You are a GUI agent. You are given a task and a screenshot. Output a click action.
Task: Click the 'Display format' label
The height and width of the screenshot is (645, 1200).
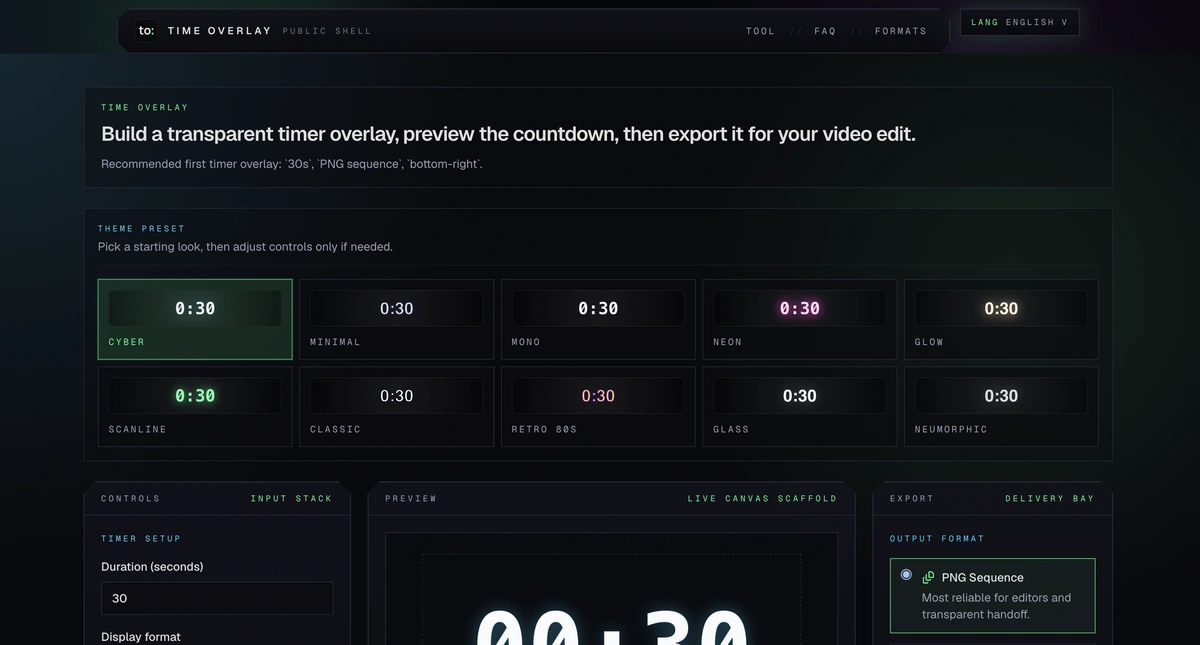click(x=141, y=637)
